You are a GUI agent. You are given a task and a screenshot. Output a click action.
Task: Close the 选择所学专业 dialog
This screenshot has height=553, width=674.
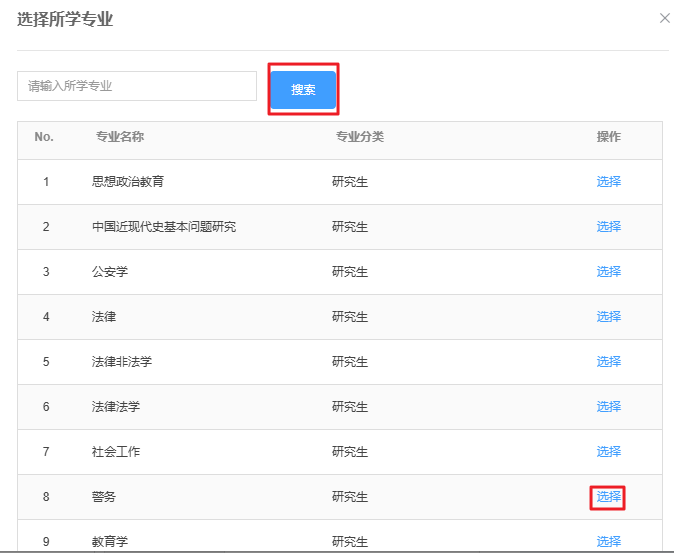[665, 18]
